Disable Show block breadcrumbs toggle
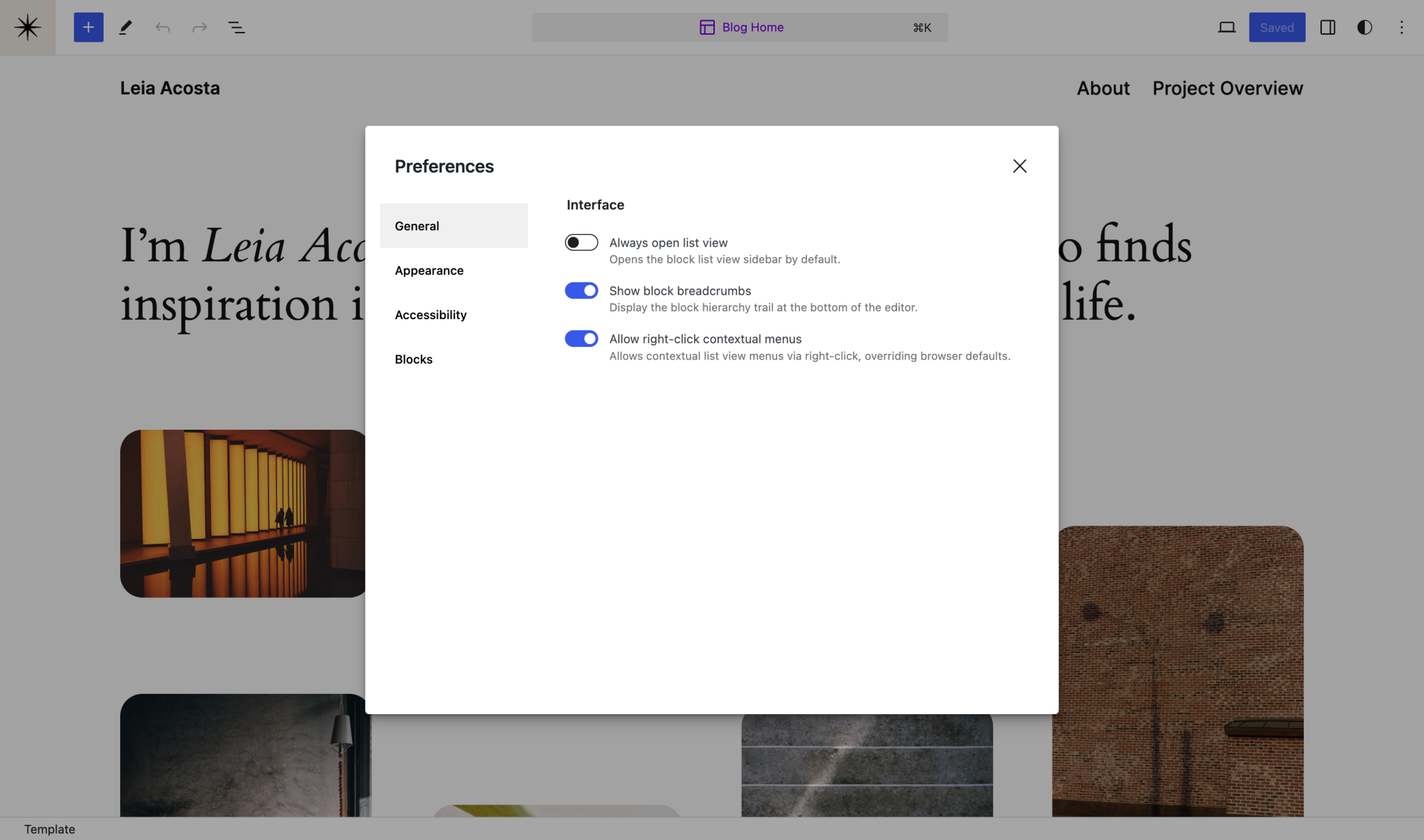 coord(581,291)
